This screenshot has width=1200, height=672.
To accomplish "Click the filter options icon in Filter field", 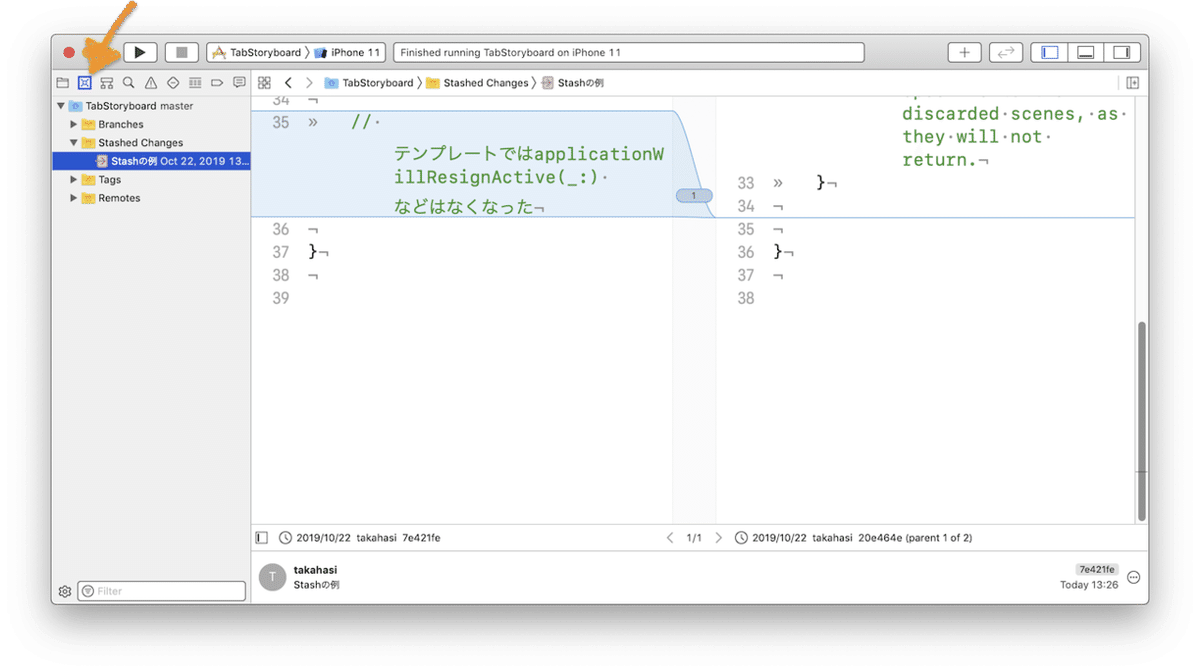I will pyautogui.click(x=88, y=591).
